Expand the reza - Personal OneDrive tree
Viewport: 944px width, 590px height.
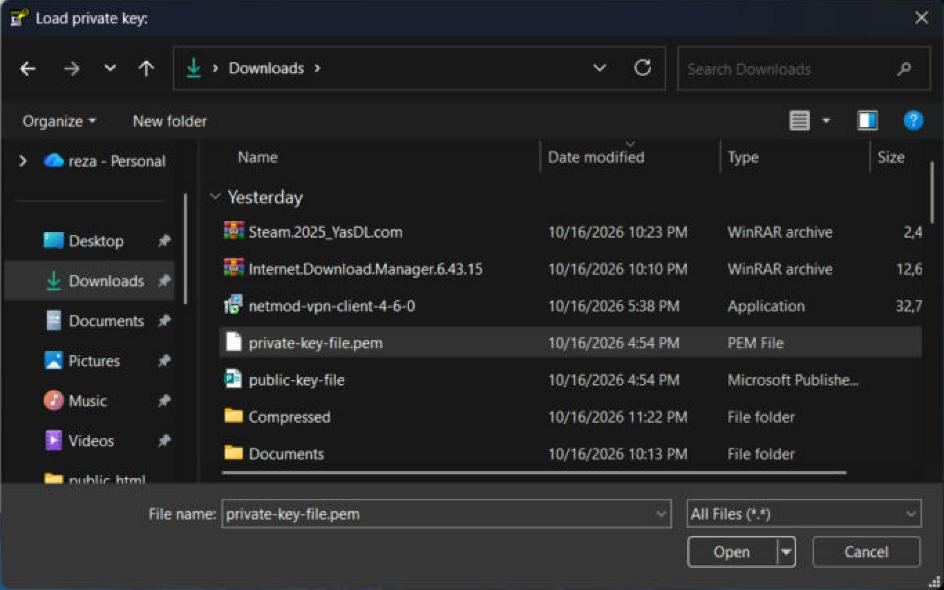[23, 161]
